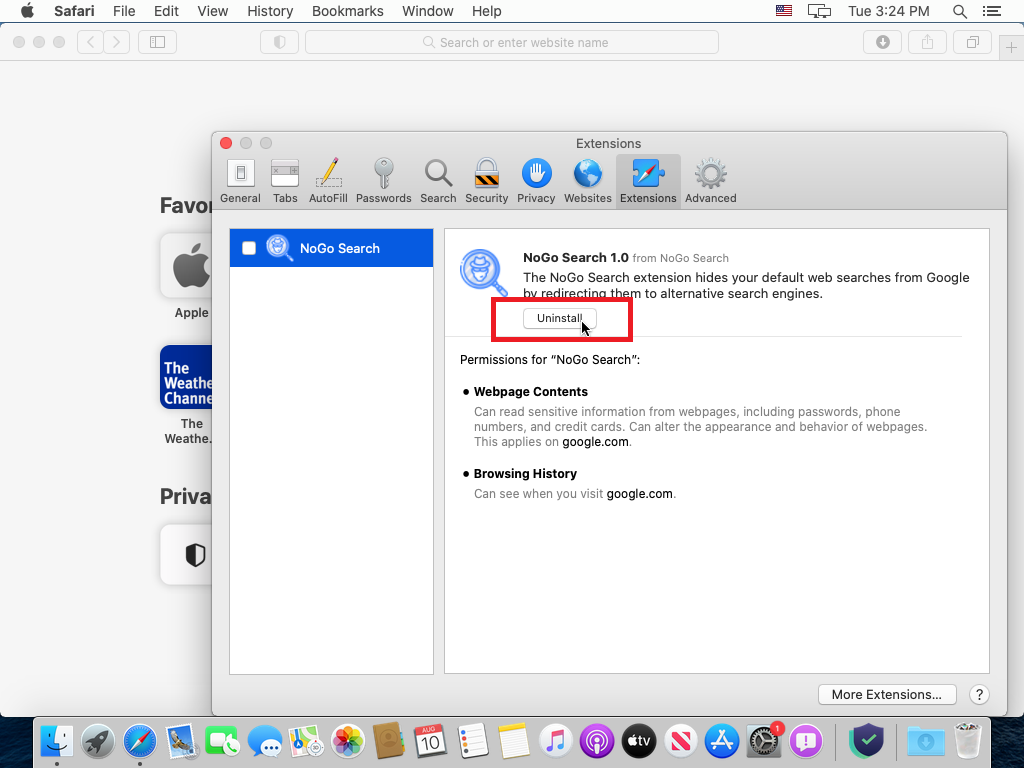The image size is (1024, 768).
Task: Switch to Search preferences pane
Action: click(438, 182)
